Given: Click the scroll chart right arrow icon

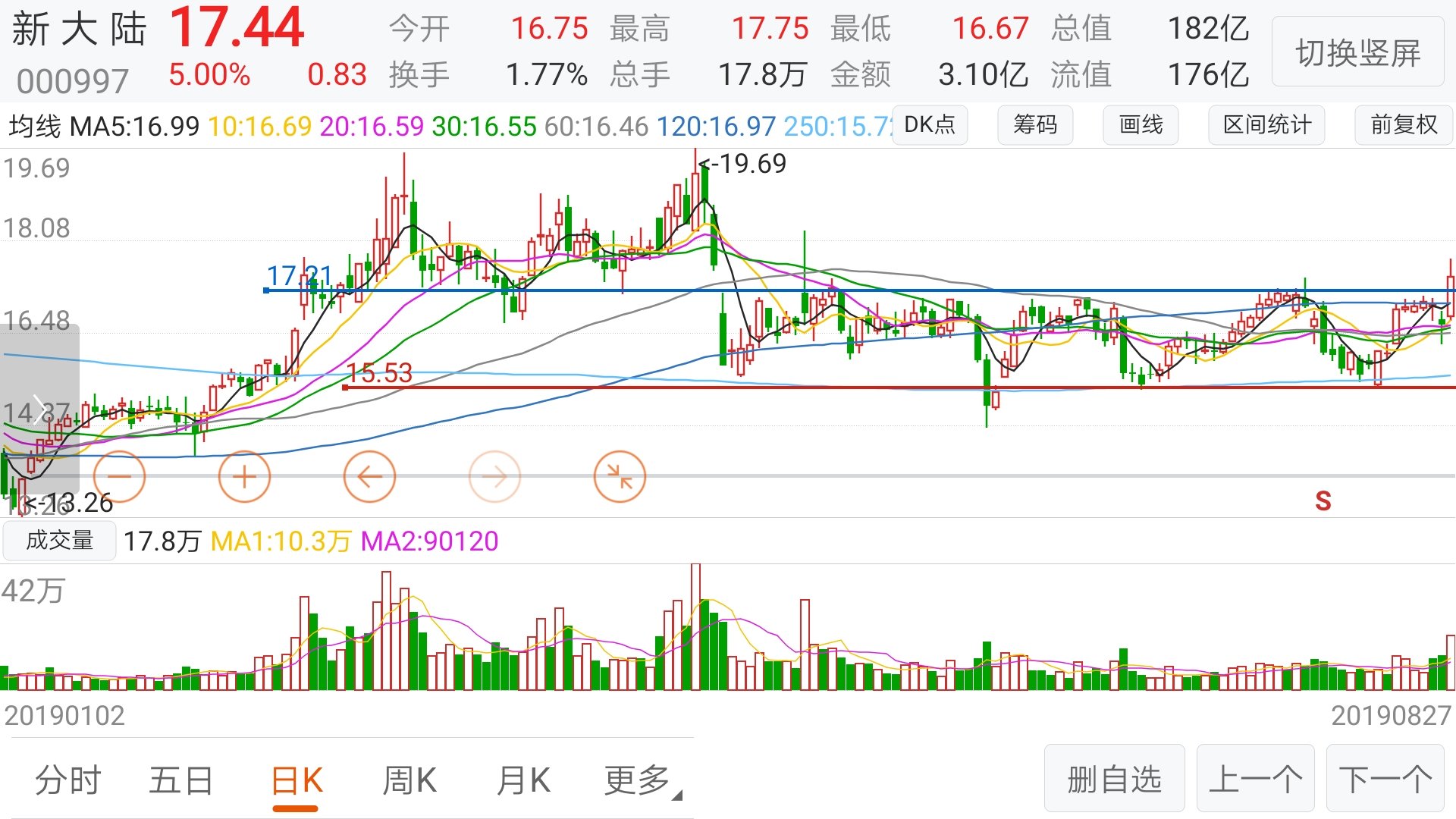Looking at the screenshot, I should [x=494, y=476].
